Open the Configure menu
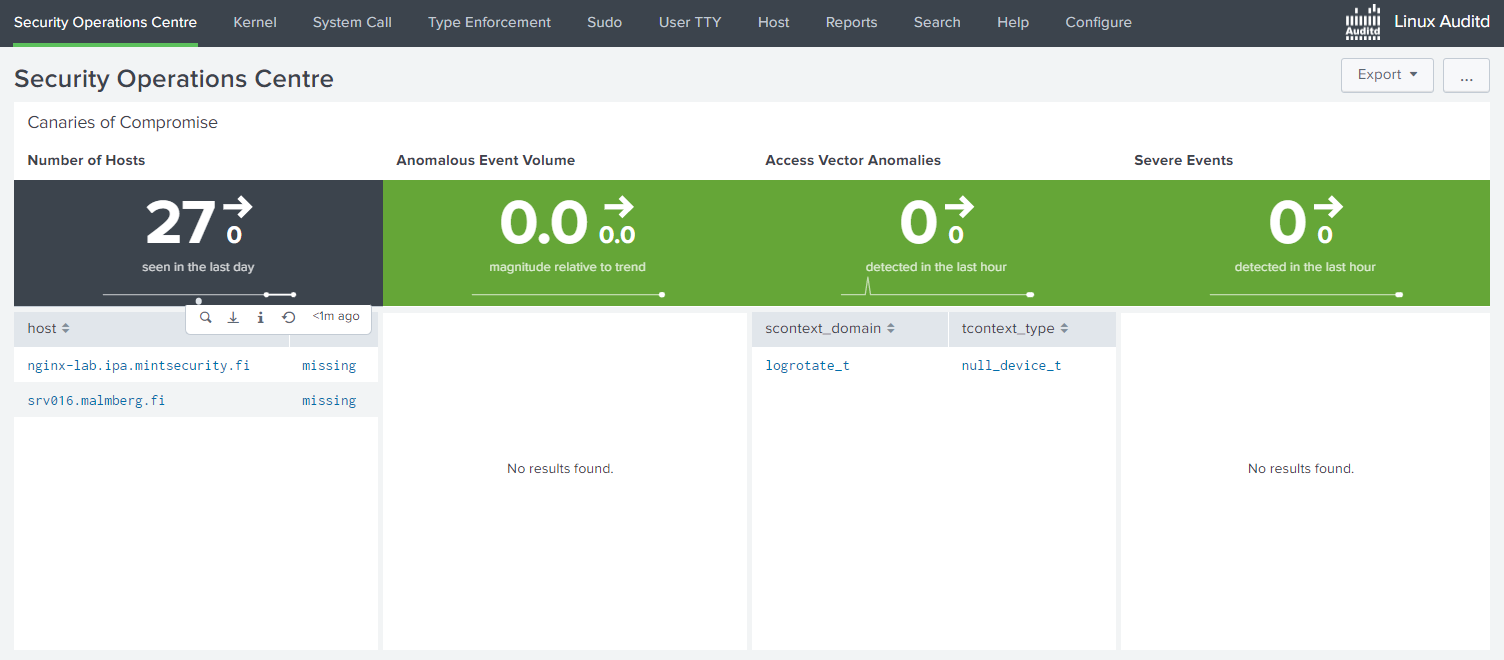The width and height of the screenshot is (1504, 660). [1098, 22]
